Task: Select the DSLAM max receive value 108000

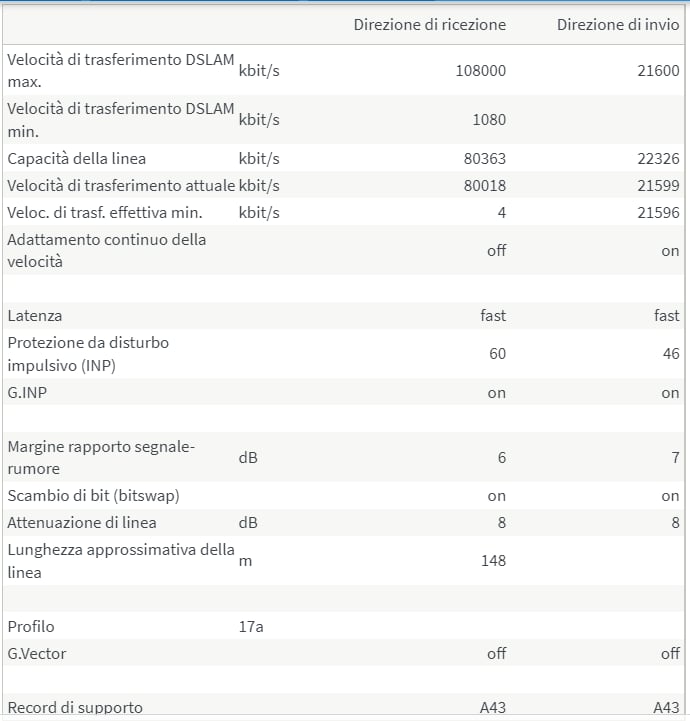Action: tap(480, 70)
